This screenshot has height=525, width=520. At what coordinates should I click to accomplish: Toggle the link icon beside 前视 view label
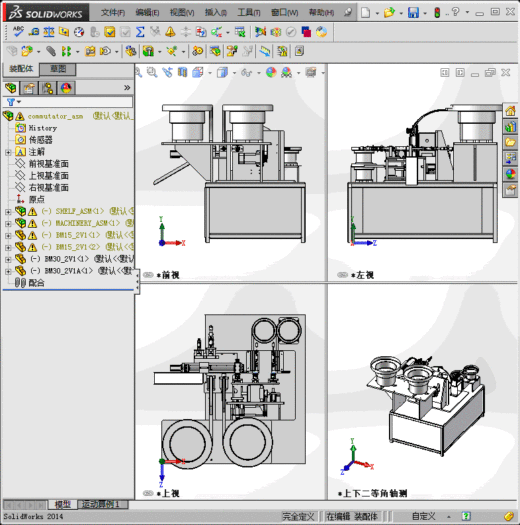point(148,275)
